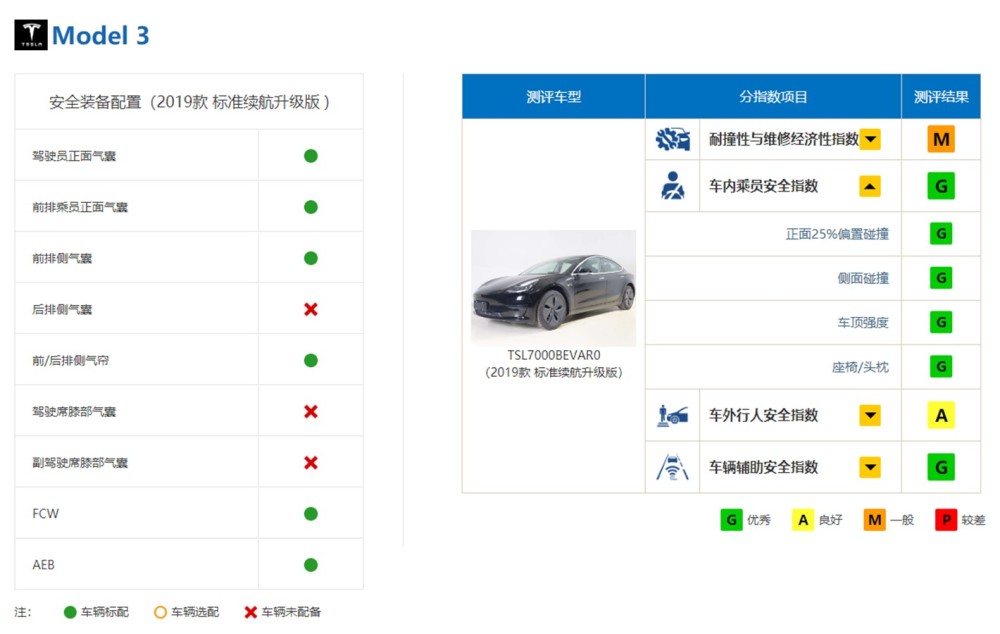Click green dot for 前排乘员正面气囊
The height and width of the screenshot is (634, 1000).
[x=311, y=207]
